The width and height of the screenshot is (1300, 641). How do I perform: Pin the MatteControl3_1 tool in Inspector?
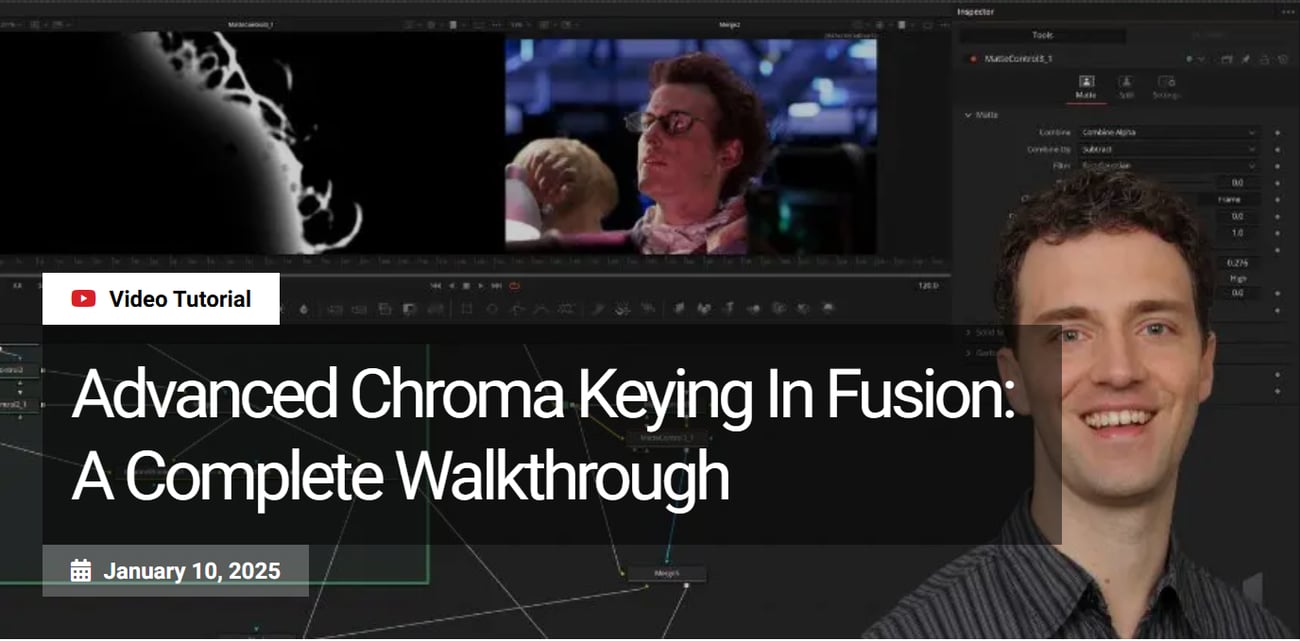(1246, 59)
